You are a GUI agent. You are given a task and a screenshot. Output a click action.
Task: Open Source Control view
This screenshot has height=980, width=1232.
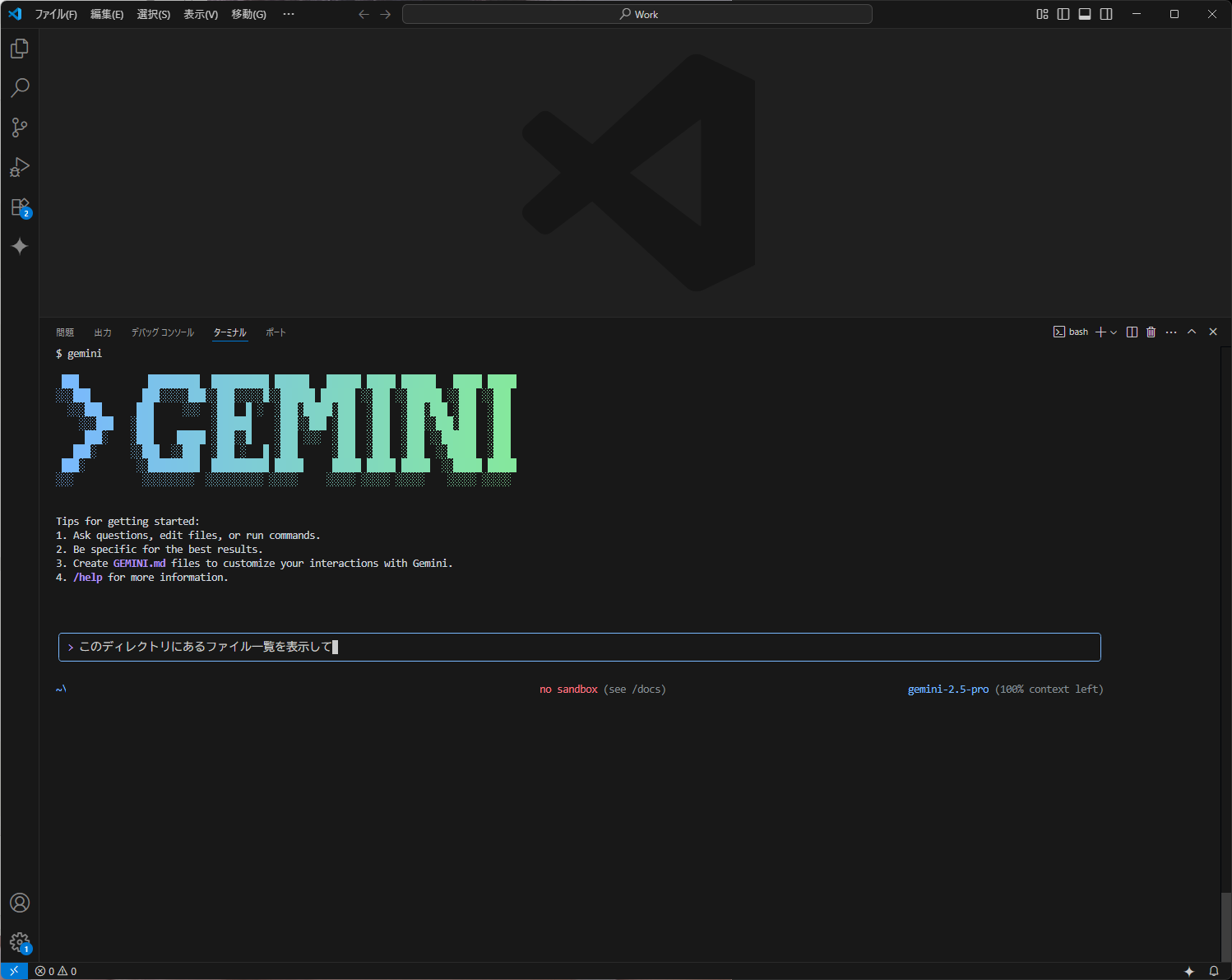pyautogui.click(x=19, y=128)
